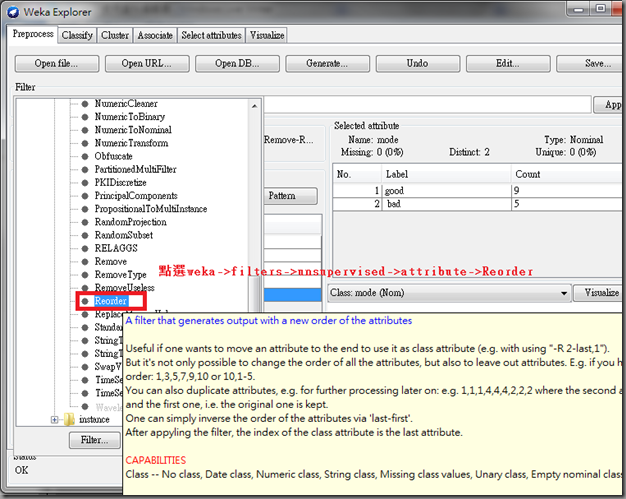
Task: Click the bullet icon beside NumericCleaner
Action: 85,104
